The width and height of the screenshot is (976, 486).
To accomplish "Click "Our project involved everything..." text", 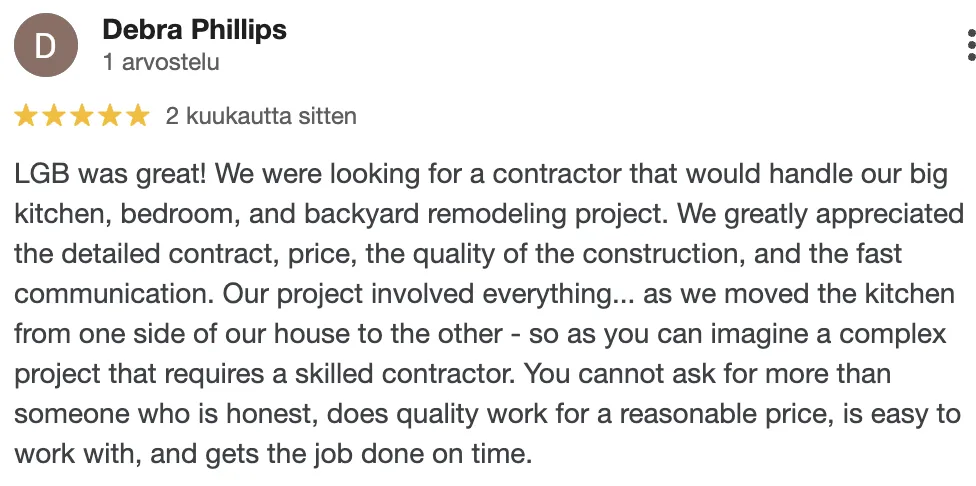I will (429, 294).
